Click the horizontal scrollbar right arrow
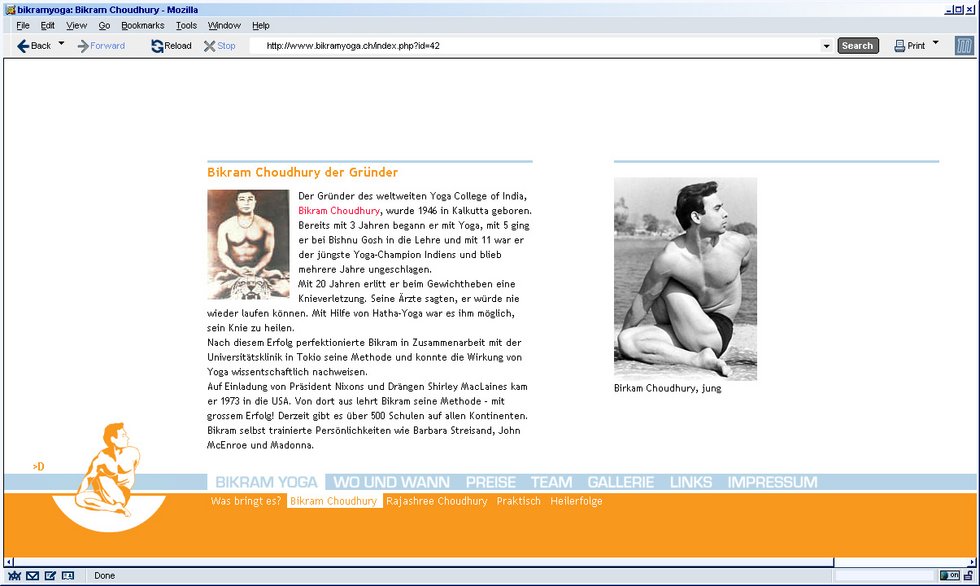Image resolution: width=980 pixels, height=586 pixels. pos(971,562)
